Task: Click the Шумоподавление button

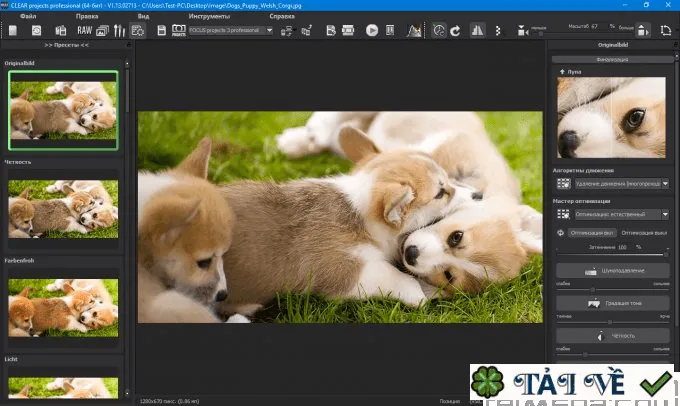Action: coord(613,271)
